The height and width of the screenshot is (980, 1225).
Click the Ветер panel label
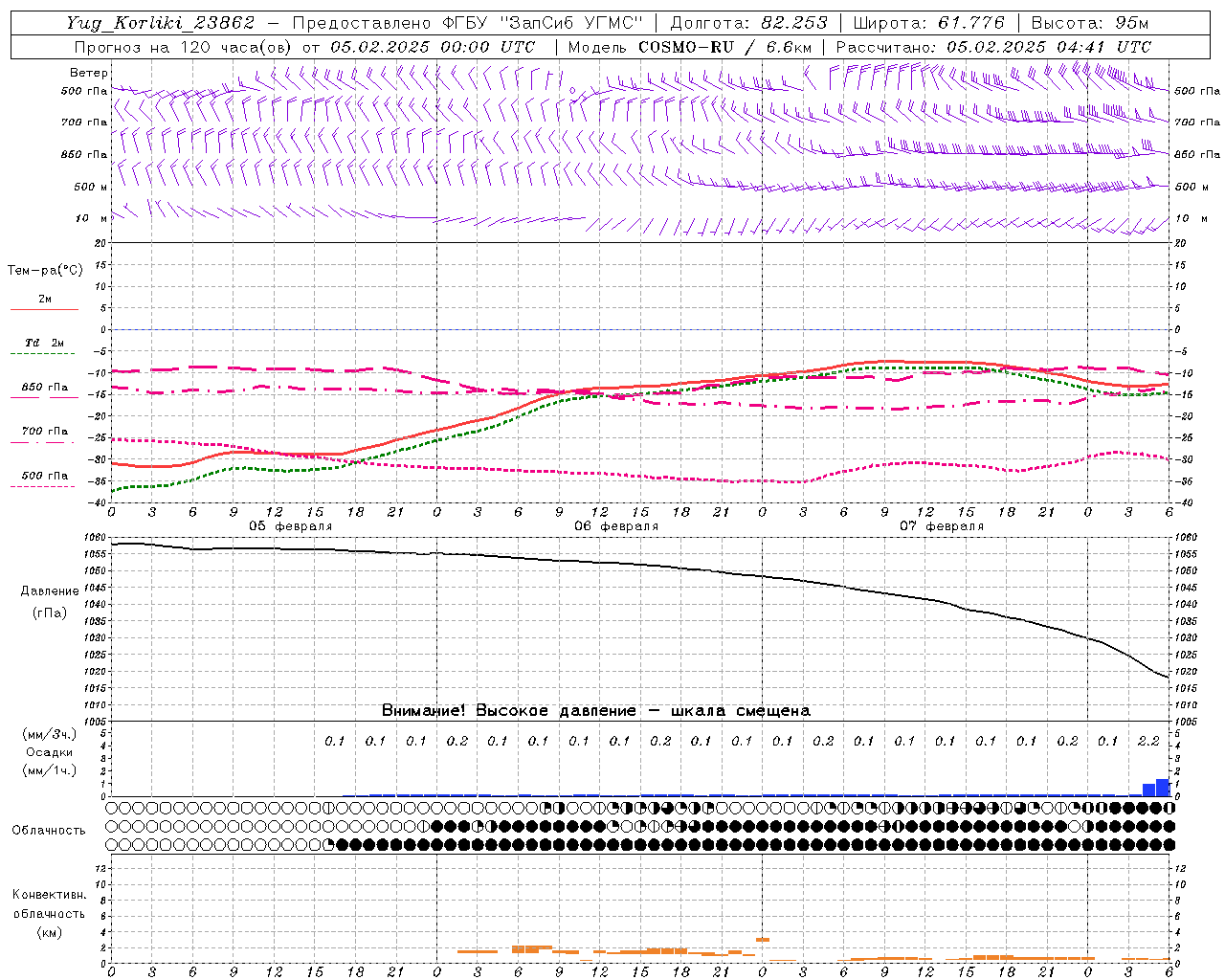tap(89, 73)
